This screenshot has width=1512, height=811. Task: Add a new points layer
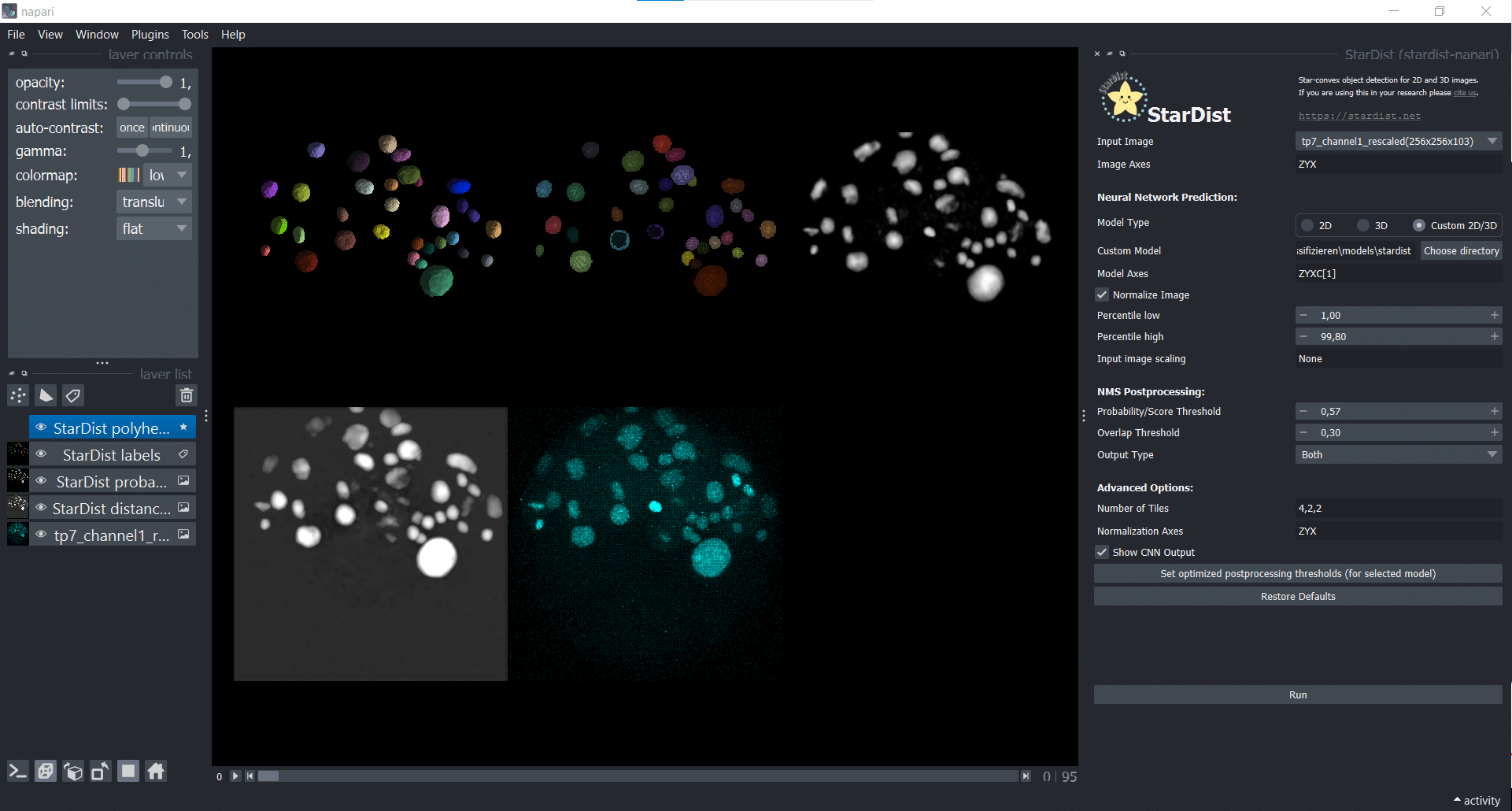tap(18, 395)
